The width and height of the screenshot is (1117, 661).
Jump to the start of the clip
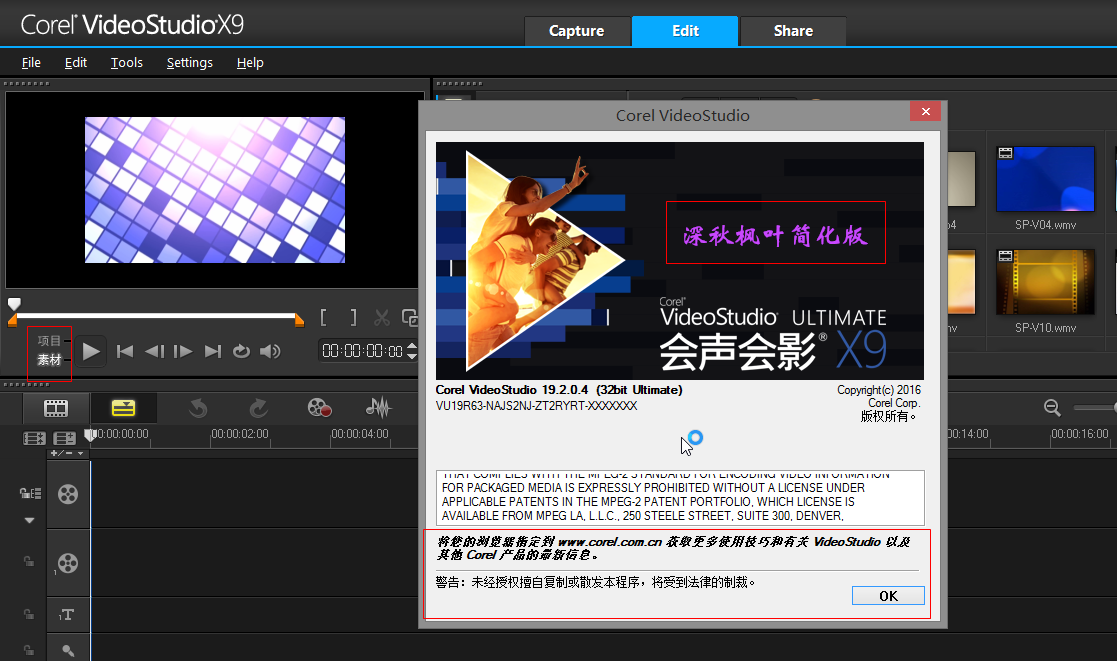[125, 351]
